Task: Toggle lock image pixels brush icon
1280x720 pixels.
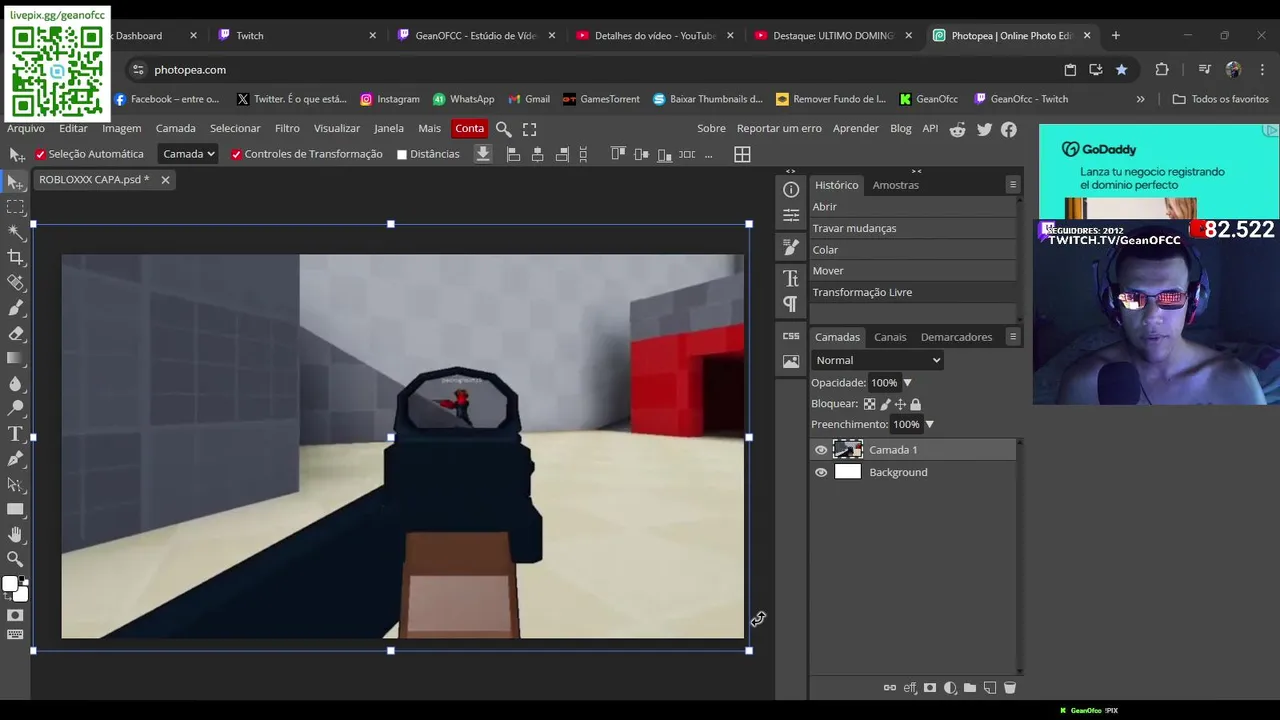Action: [x=885, y=404]
